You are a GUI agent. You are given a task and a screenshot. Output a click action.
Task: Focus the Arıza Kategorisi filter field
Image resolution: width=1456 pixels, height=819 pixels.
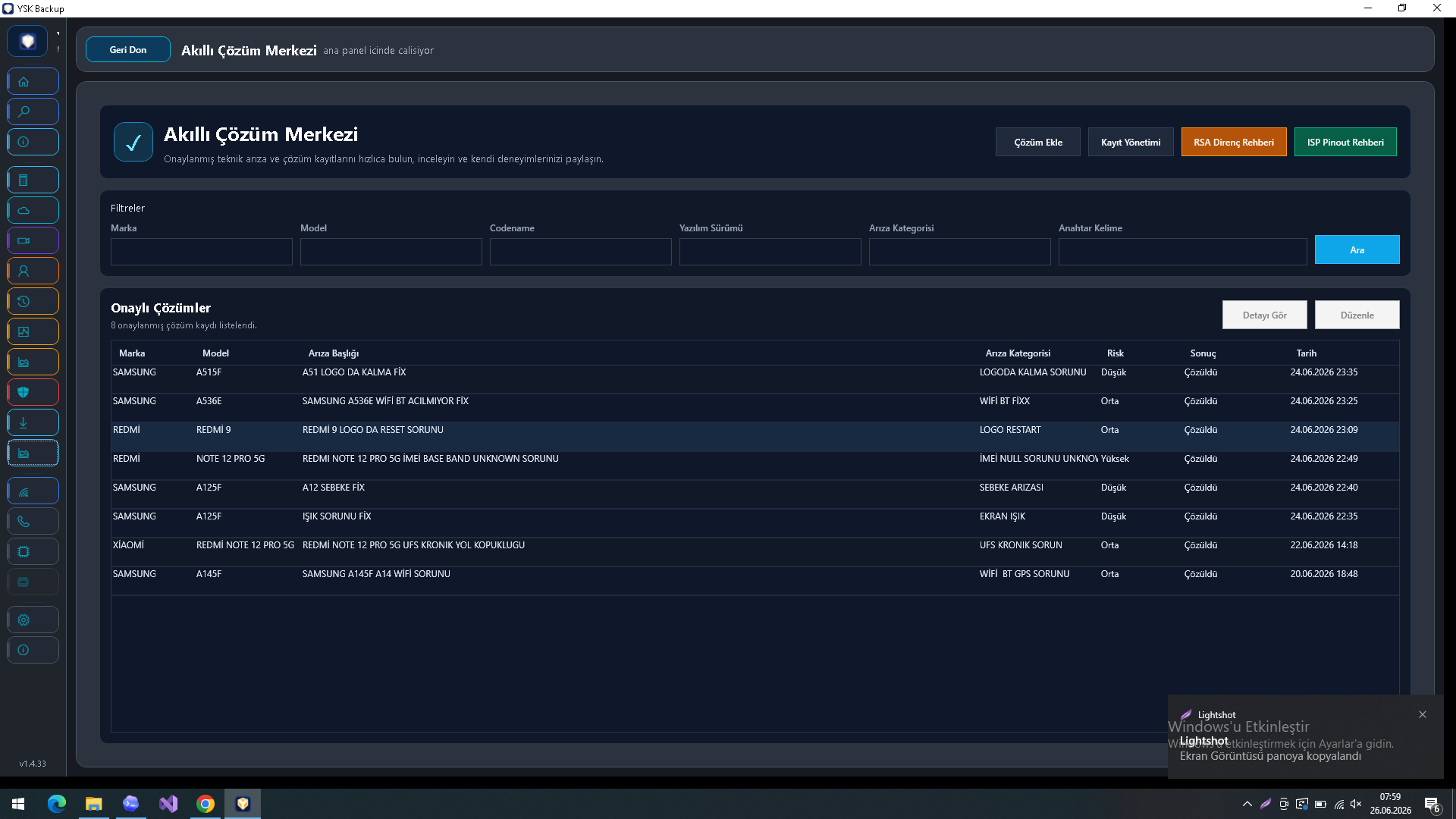point(960,252)
